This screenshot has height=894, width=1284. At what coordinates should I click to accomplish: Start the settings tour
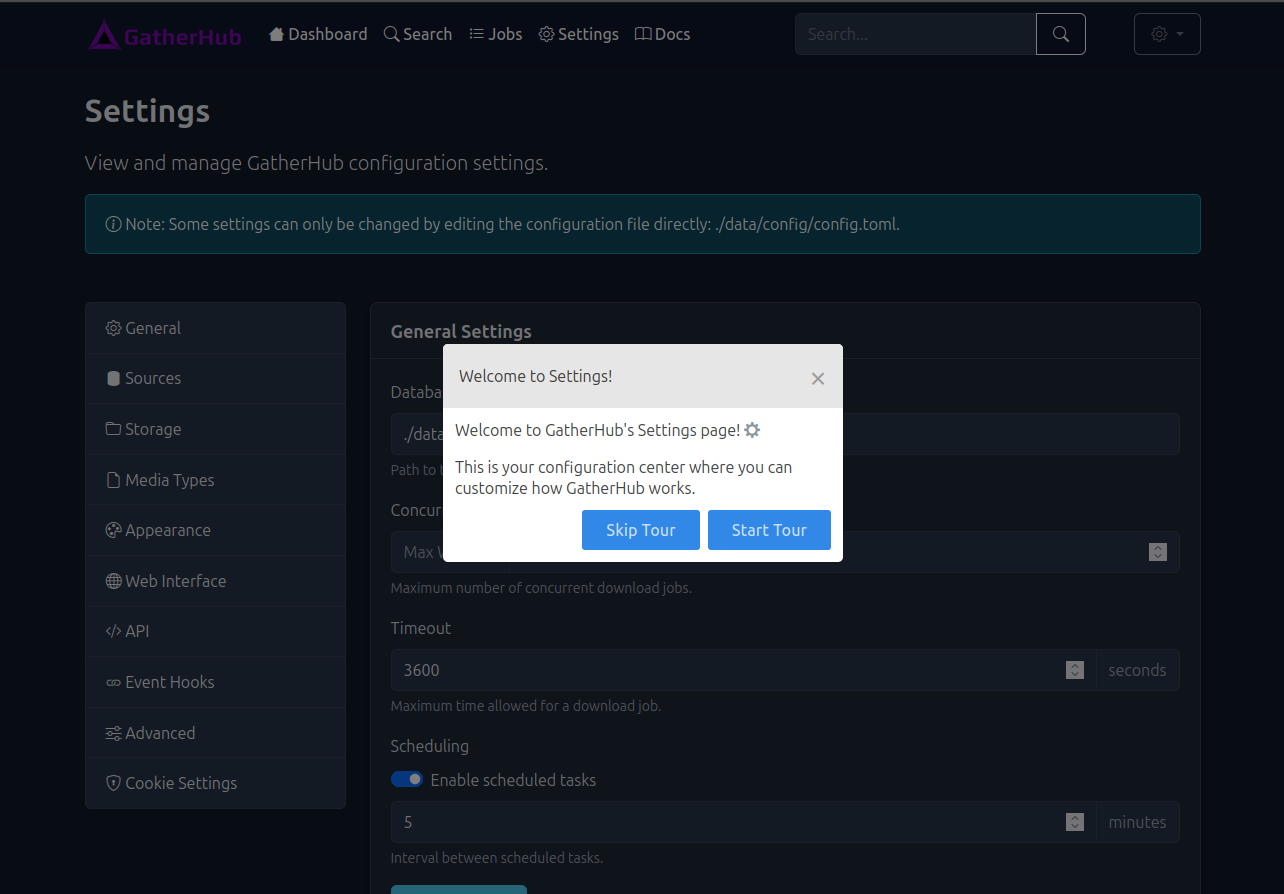(769, 530)
